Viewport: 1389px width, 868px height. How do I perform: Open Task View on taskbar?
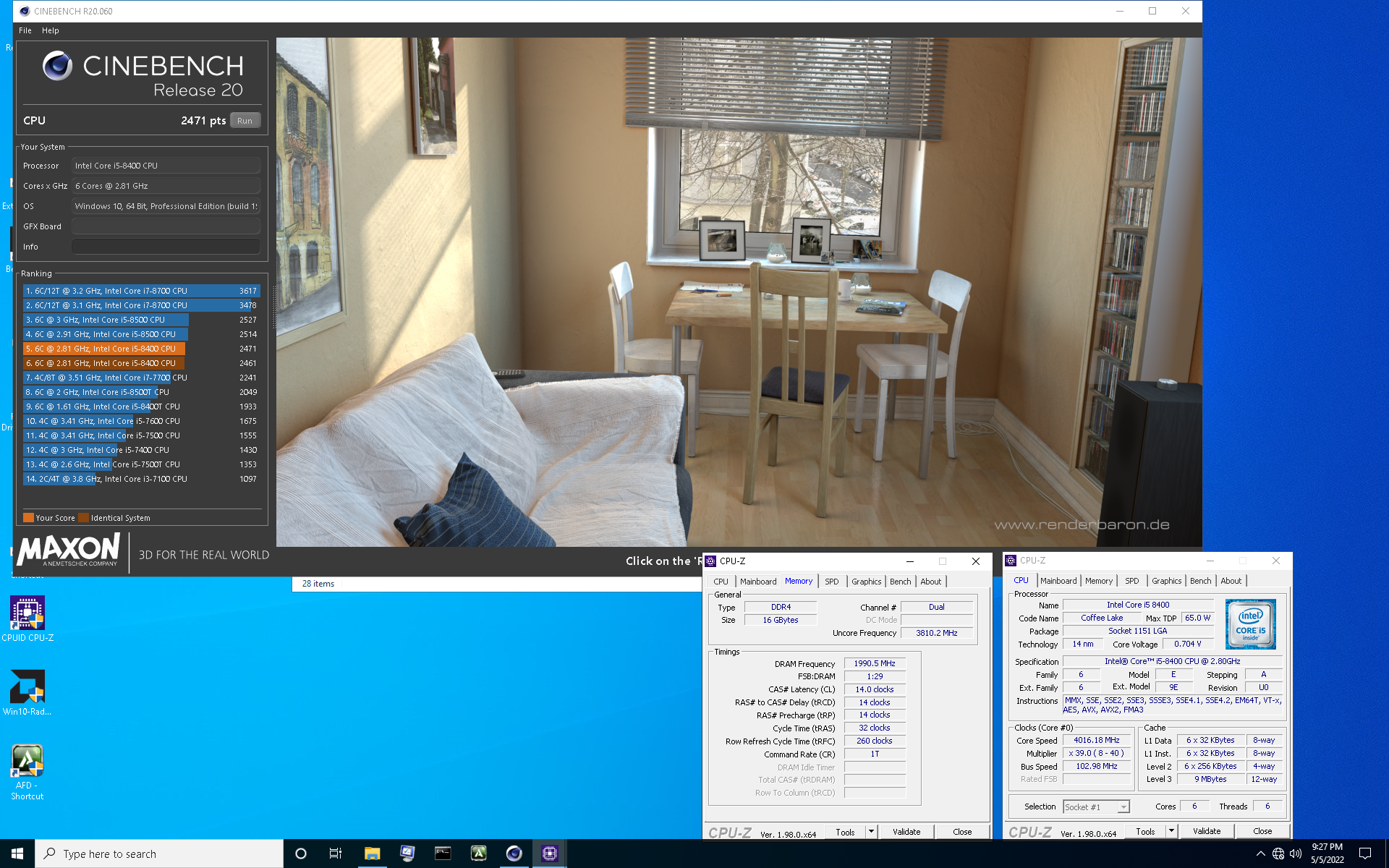(x=336, y=854)
